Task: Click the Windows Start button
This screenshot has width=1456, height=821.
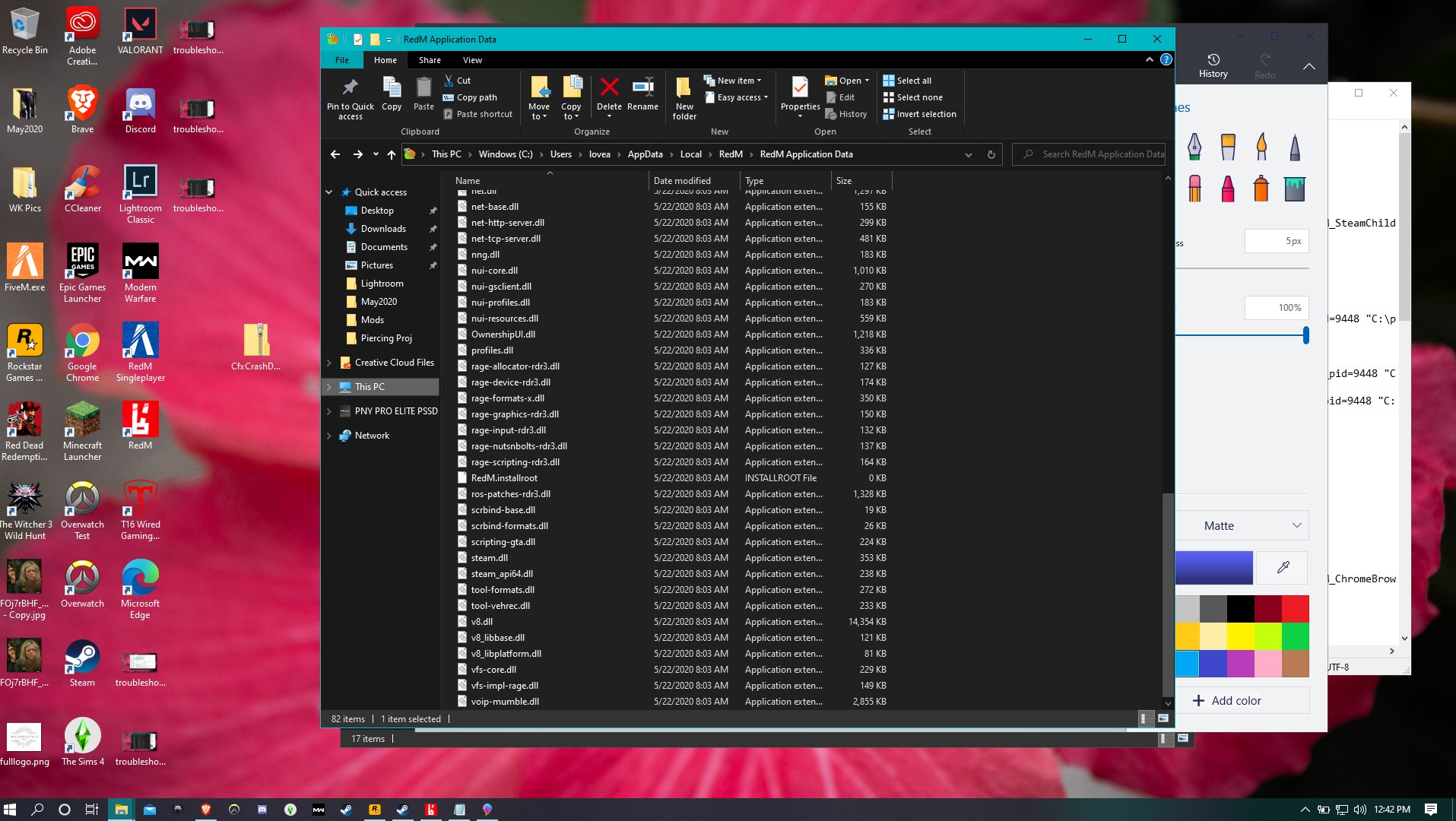Action: 10,810
